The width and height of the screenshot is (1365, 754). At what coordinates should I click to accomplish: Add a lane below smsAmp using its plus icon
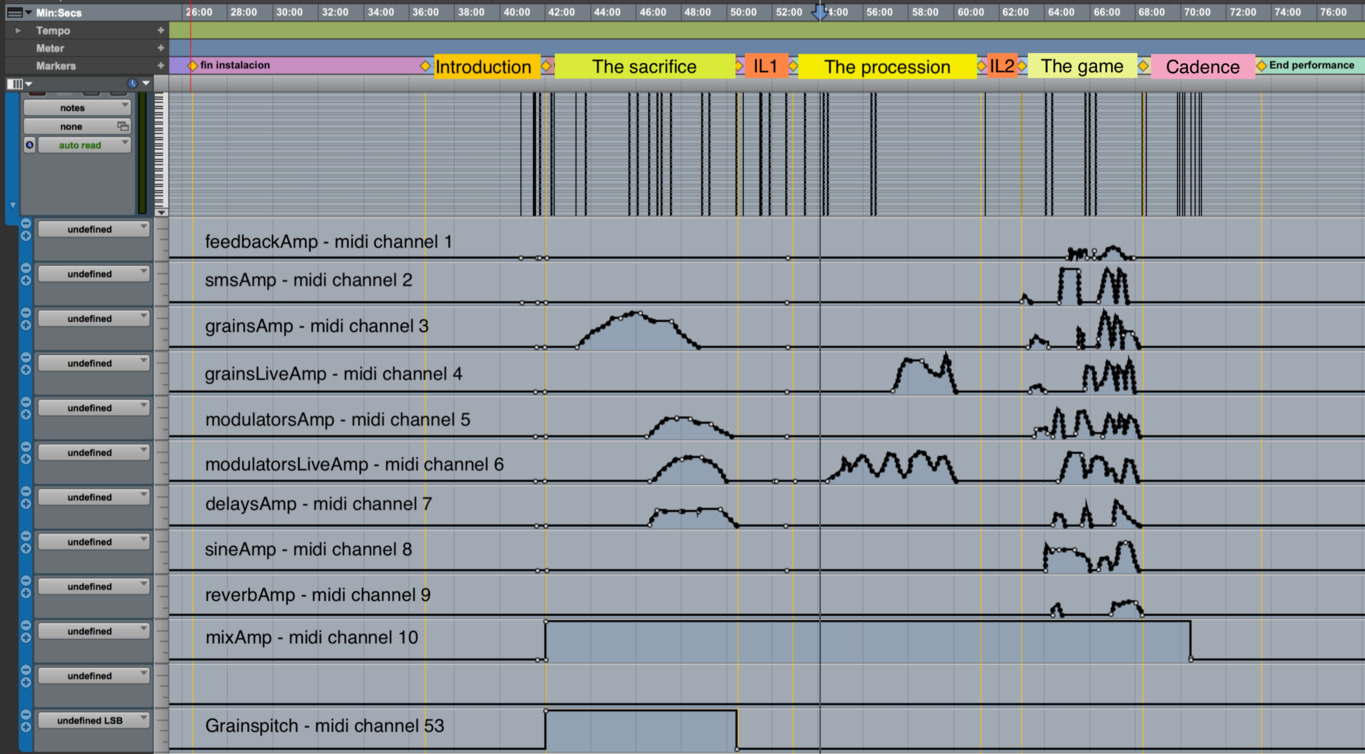click(x=26, y=280)
